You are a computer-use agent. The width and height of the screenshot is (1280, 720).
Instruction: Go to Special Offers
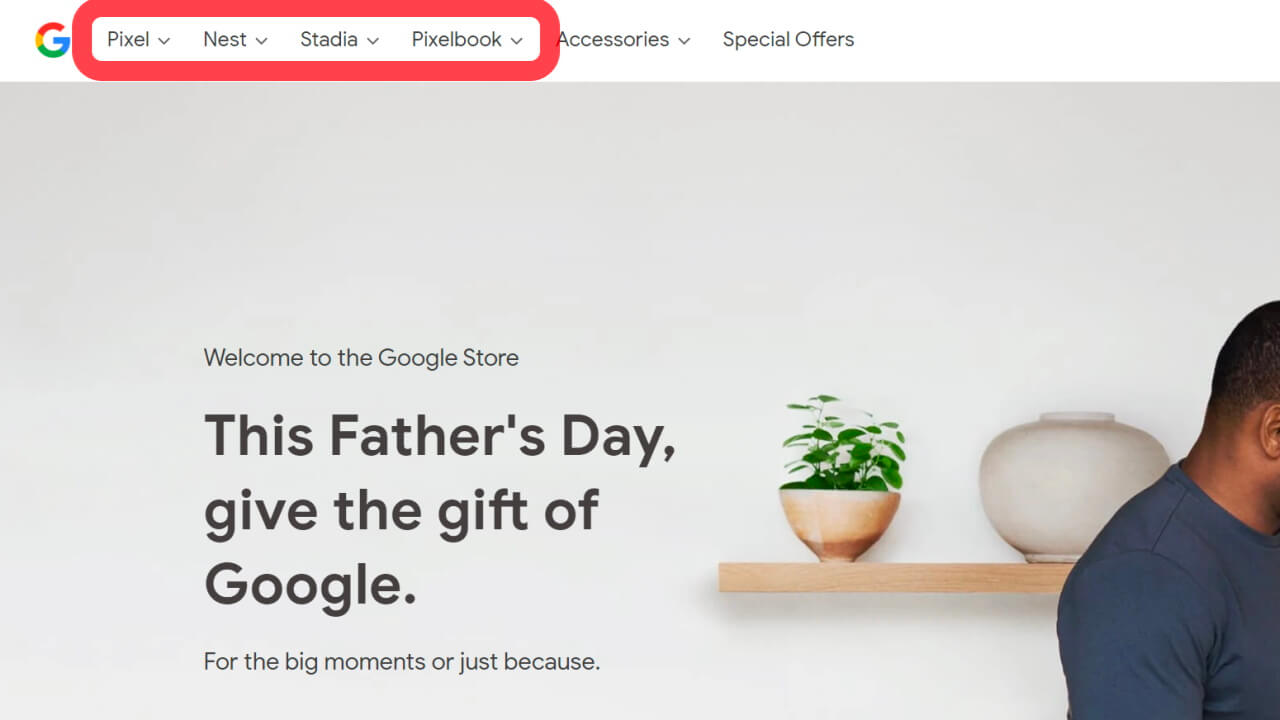788,40
